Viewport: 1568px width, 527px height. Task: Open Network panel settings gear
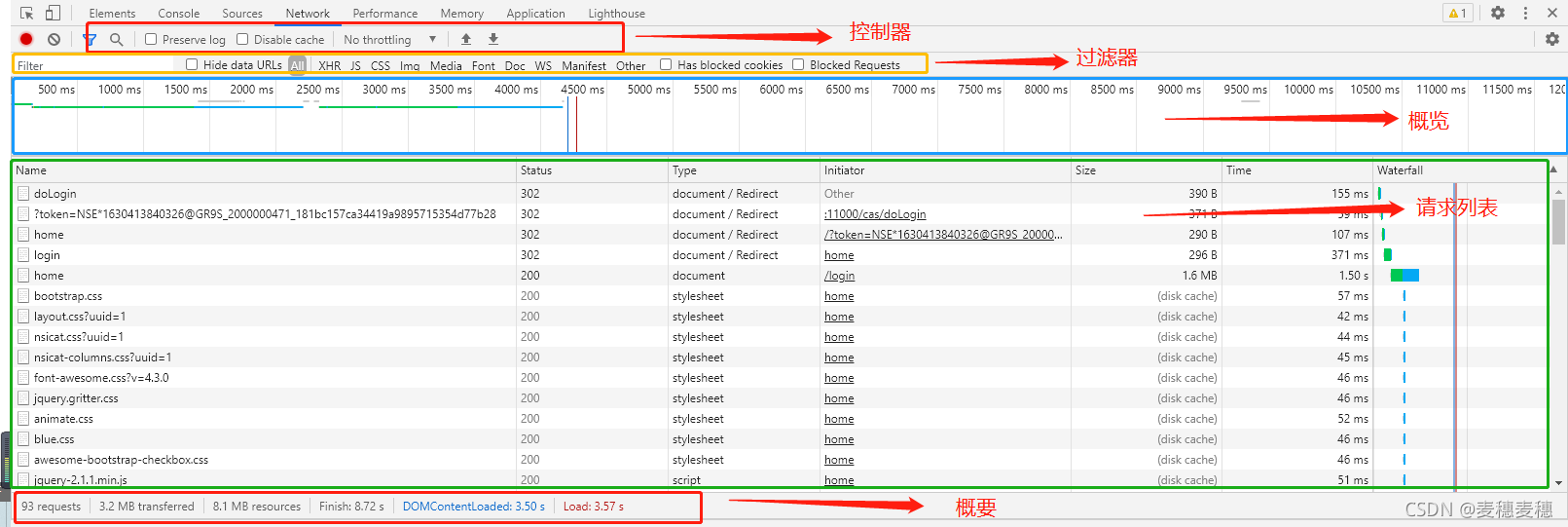coord(1551,39)
